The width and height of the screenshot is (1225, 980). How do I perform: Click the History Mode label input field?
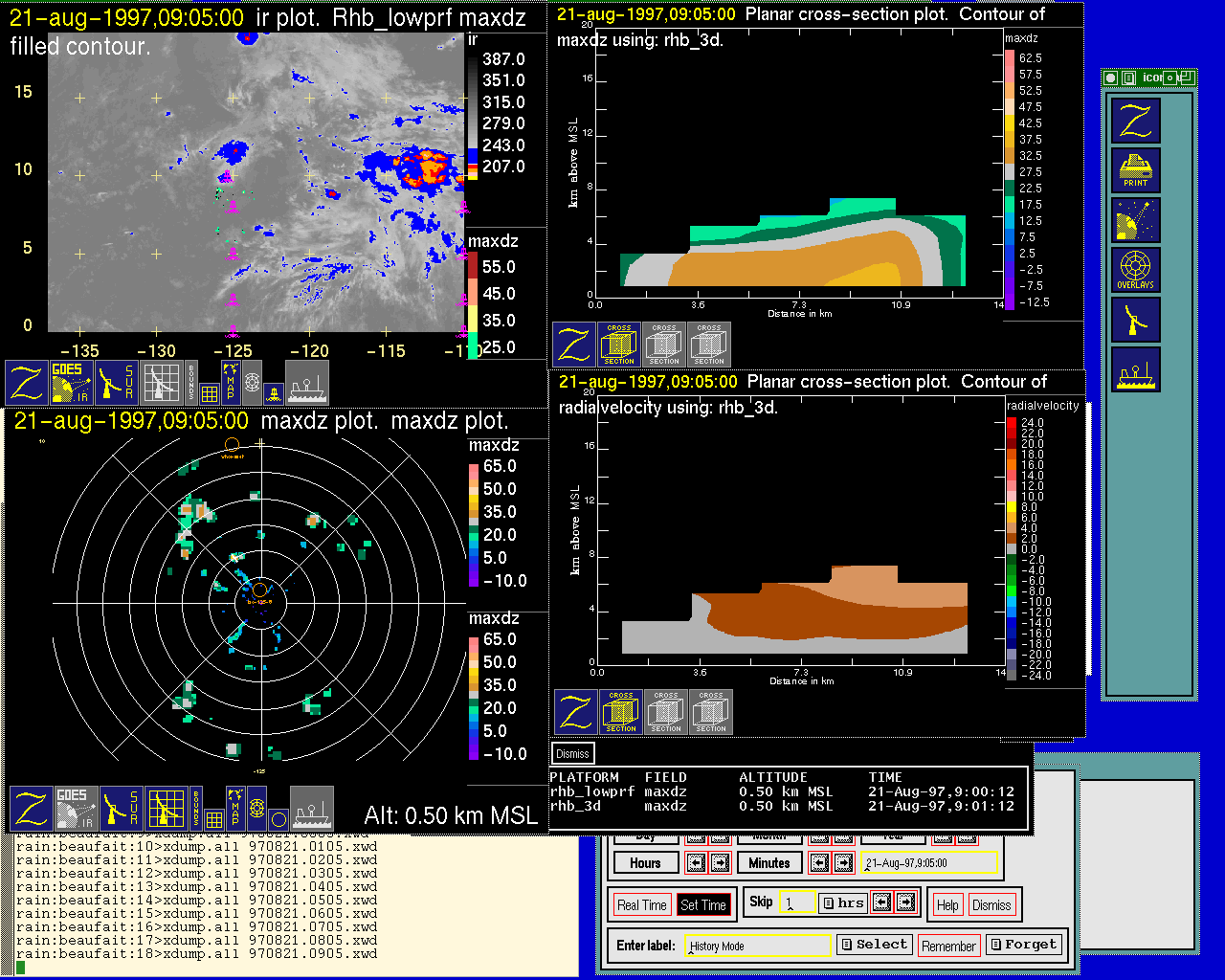coord(758,946)
